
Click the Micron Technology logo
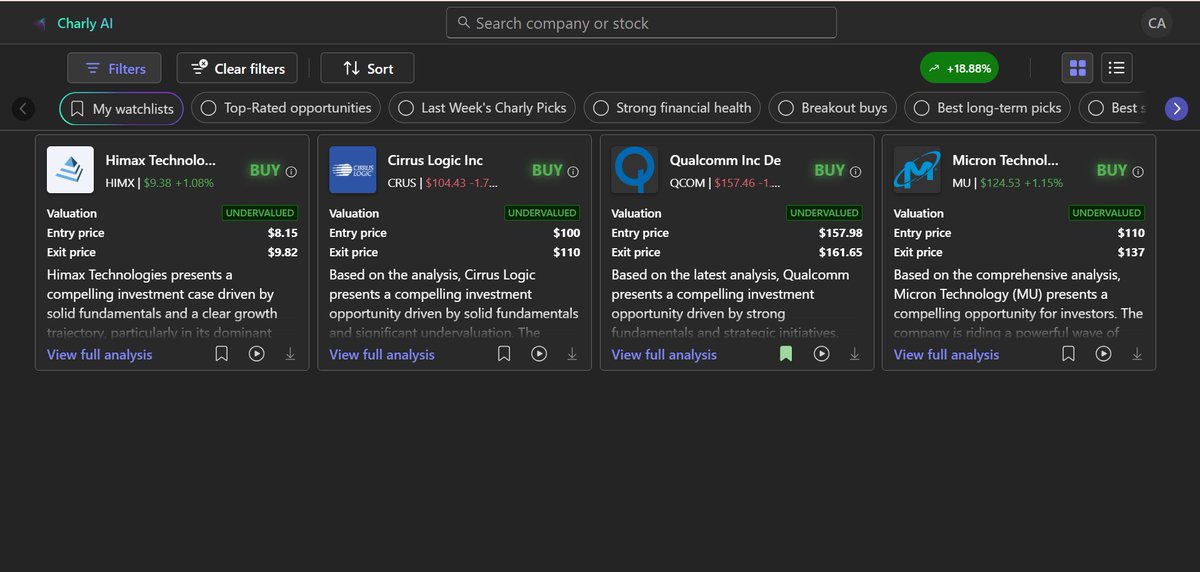point(917,170)
